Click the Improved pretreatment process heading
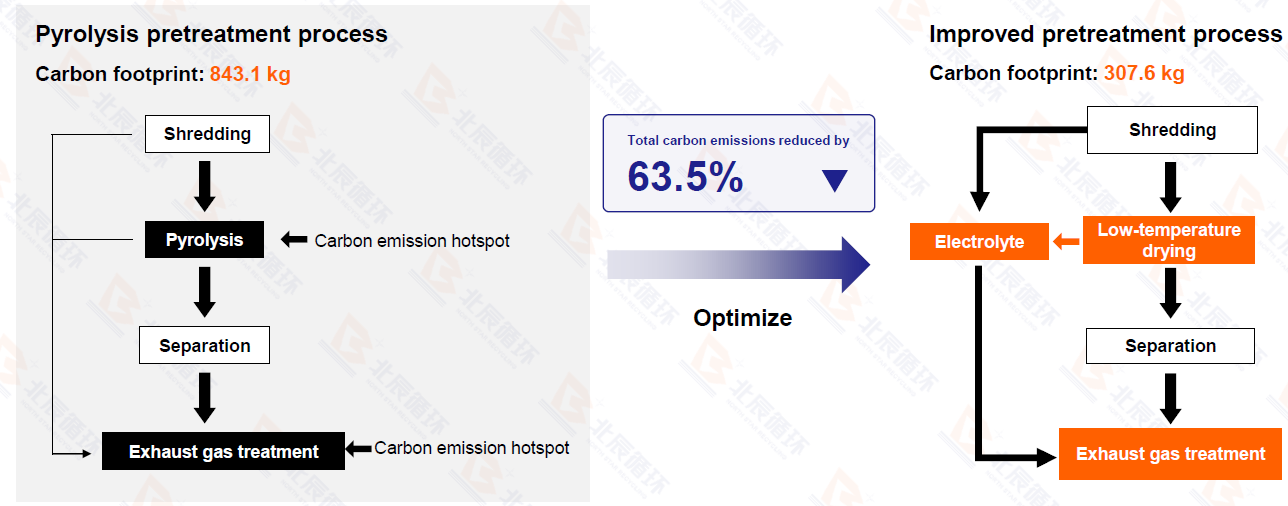 pos(1105,34)
